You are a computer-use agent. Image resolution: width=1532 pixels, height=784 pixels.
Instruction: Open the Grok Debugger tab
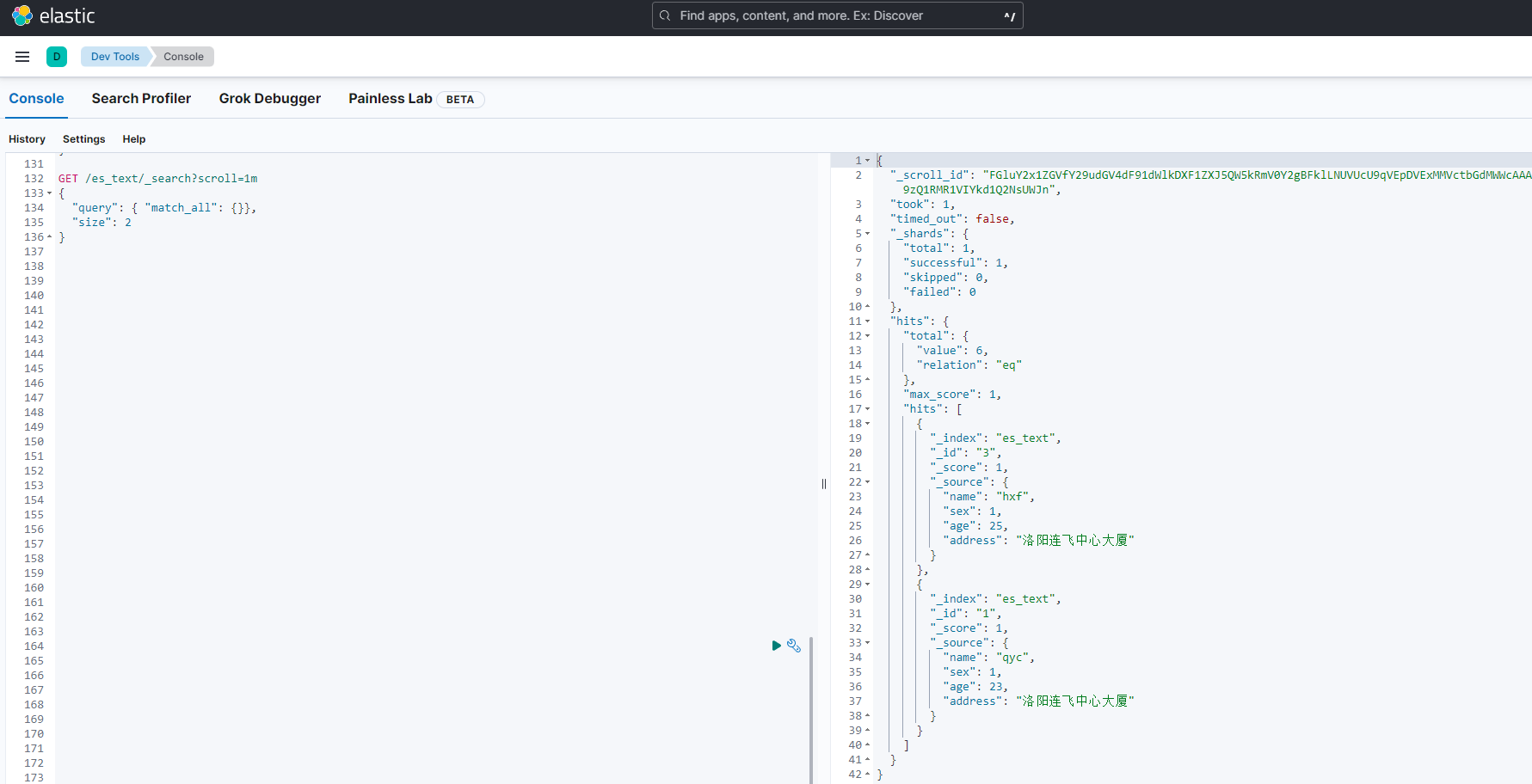click(269, 99)
